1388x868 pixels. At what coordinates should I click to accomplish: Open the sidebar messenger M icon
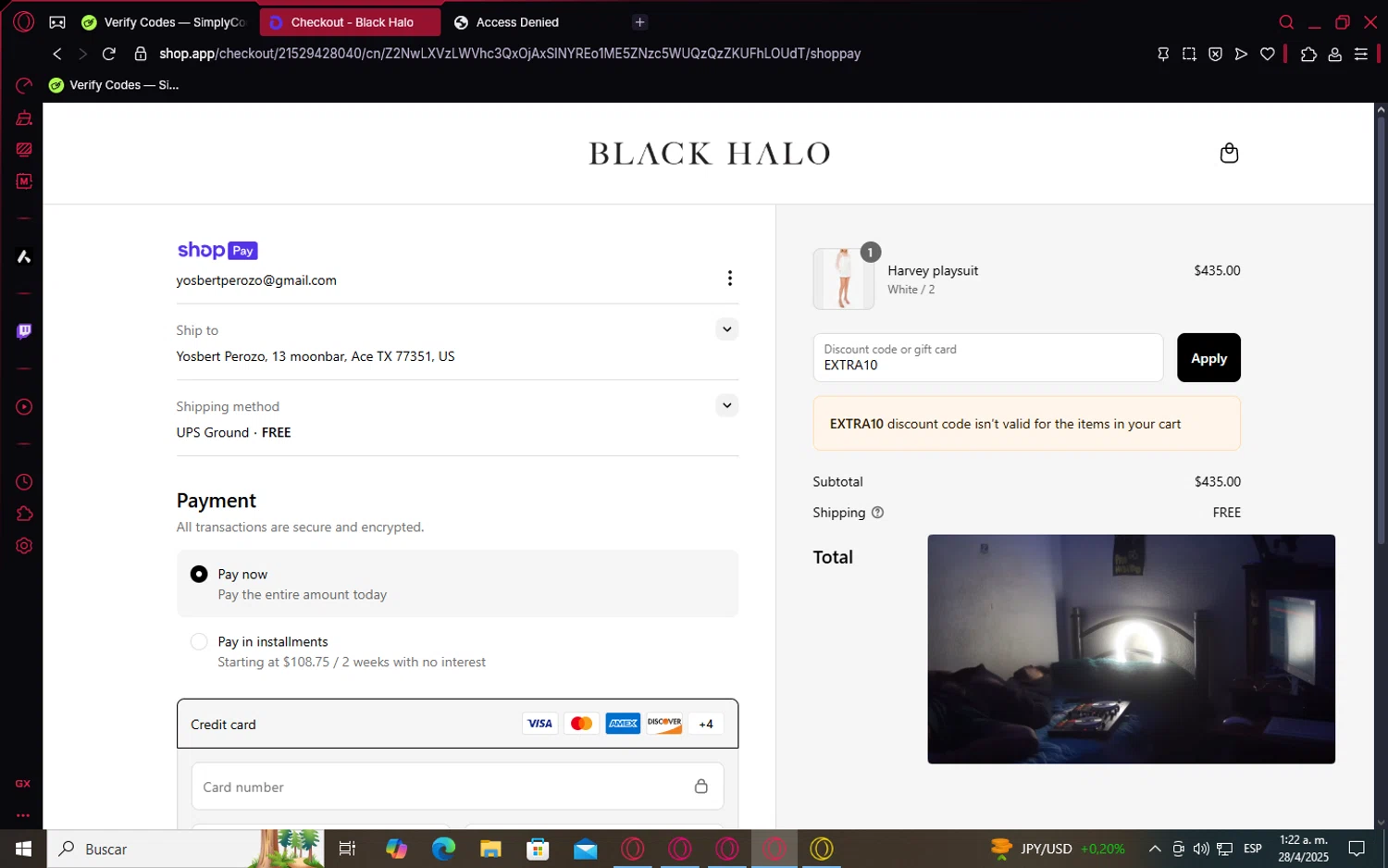(24, 181)
